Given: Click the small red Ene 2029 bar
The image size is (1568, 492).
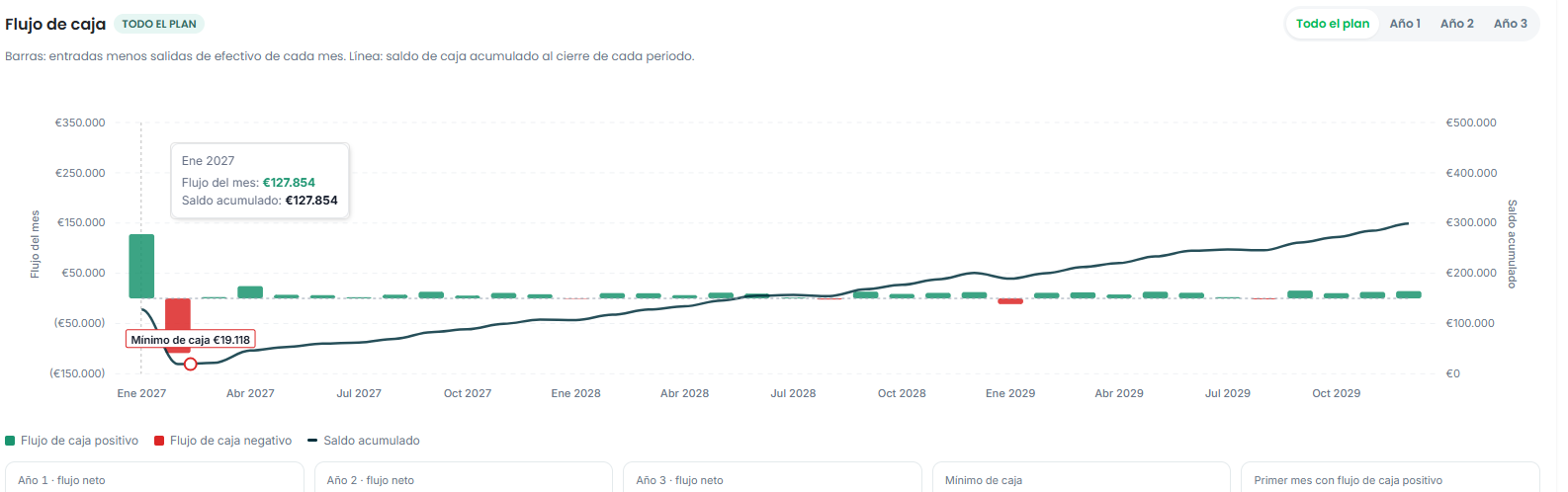Looking at the screenshot, I should pyautogui.click(x=1010, y=301).
